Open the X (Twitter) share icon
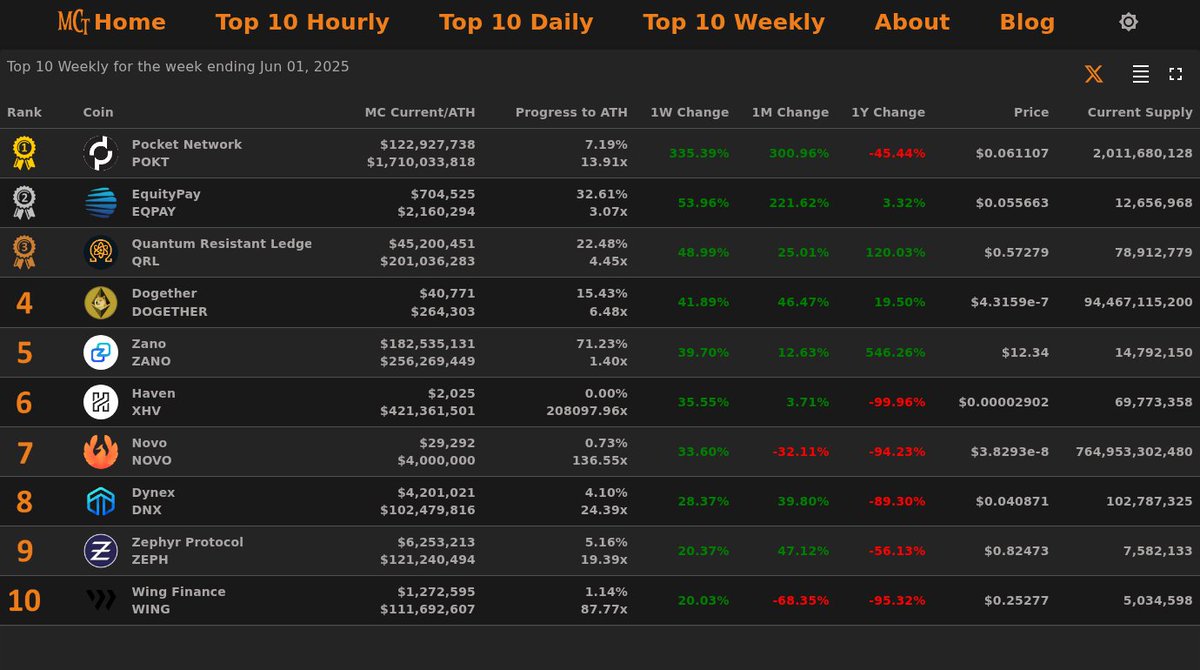 1094,74
